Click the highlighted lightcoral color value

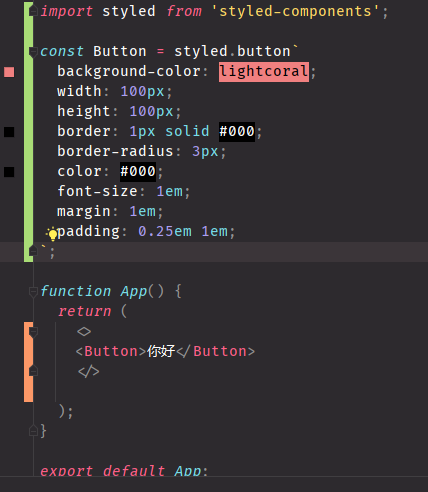click(x=264, y=72)
